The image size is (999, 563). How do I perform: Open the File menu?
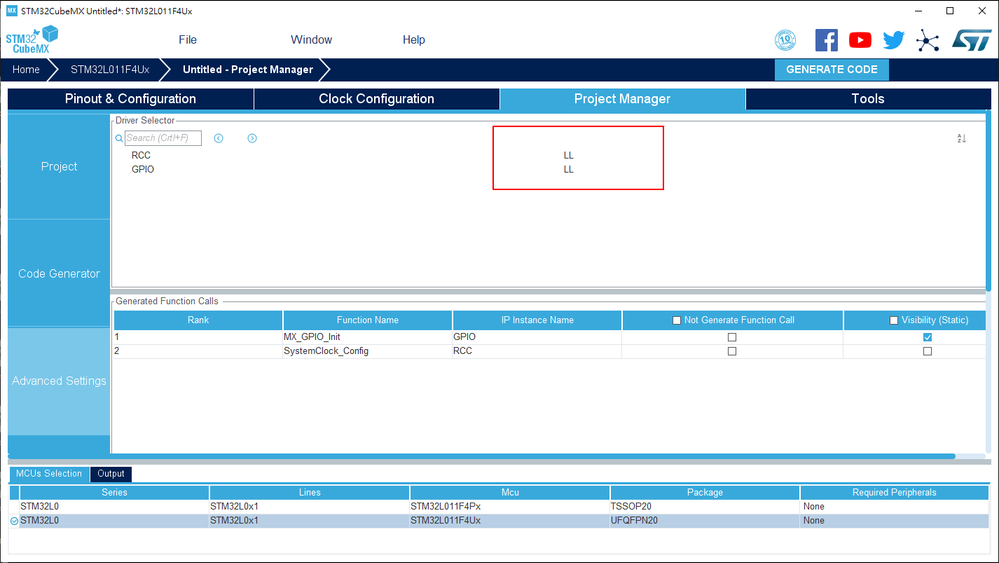pyautogui.click(x=187, y=39)
